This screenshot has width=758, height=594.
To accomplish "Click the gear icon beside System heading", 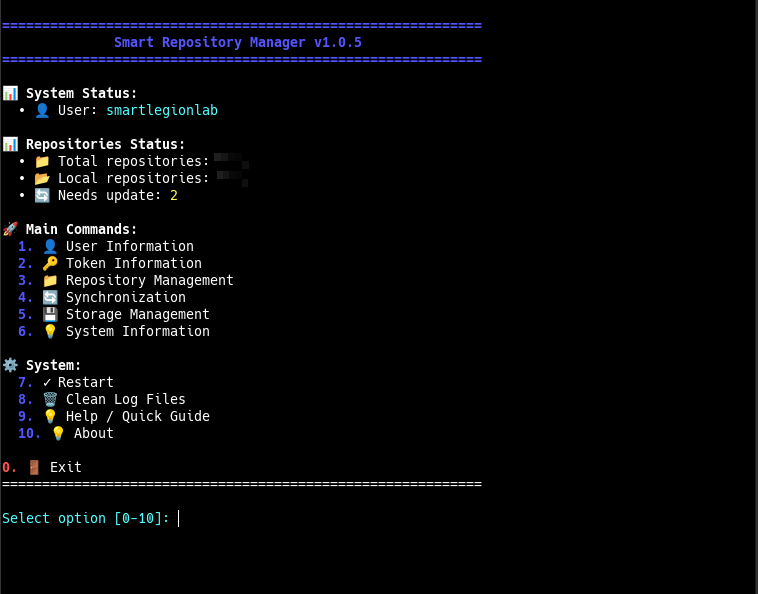I will coord(10,365).
